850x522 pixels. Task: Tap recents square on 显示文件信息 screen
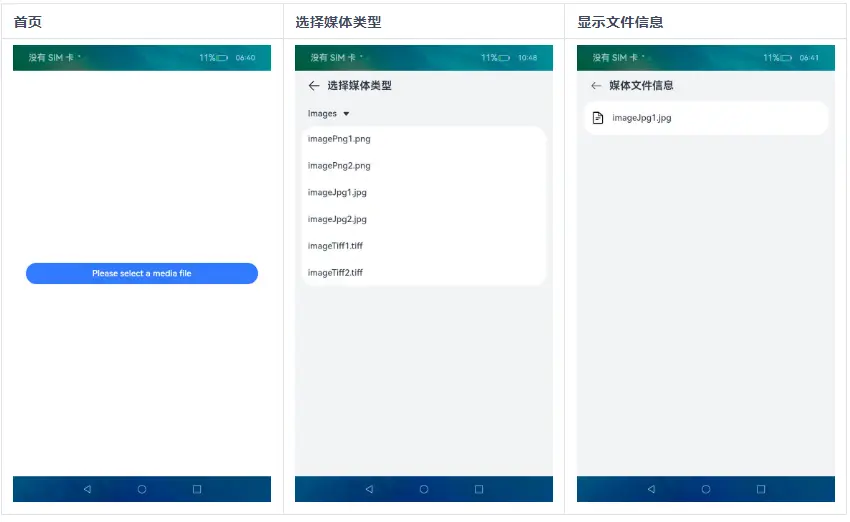[761, 489]
